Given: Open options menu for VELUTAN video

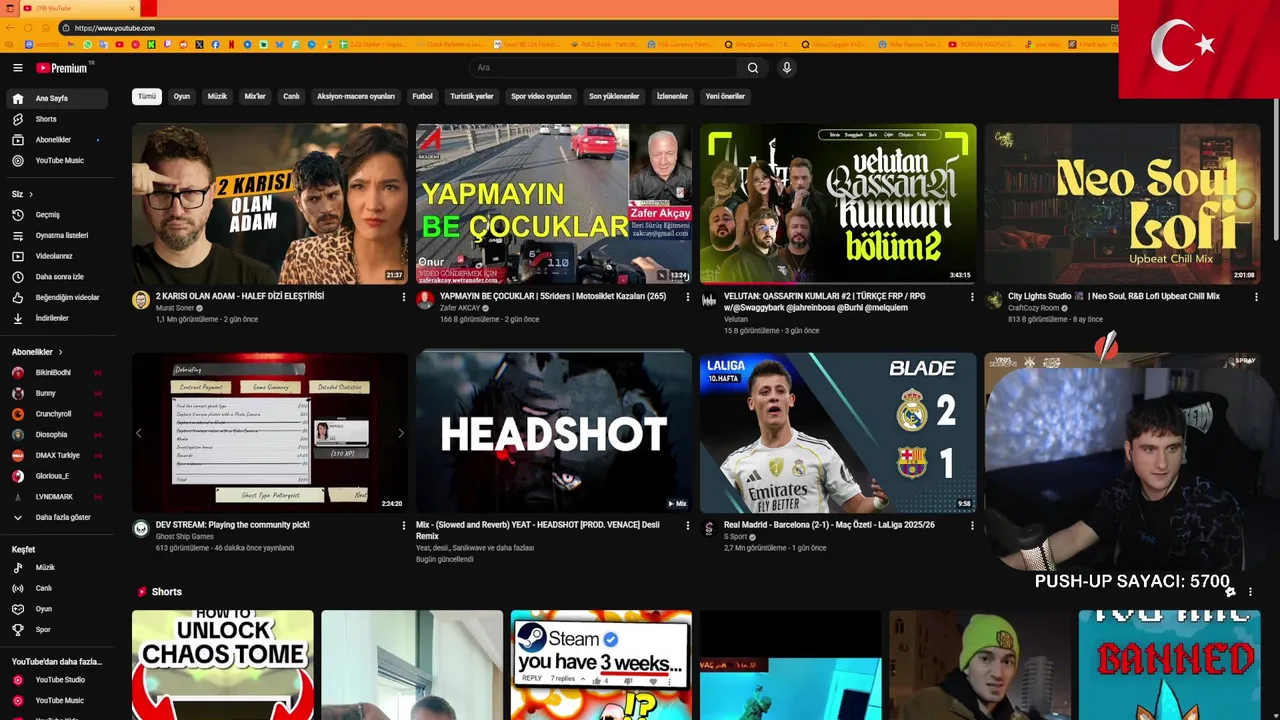Looking at the screenshot, I should [972, 297].
